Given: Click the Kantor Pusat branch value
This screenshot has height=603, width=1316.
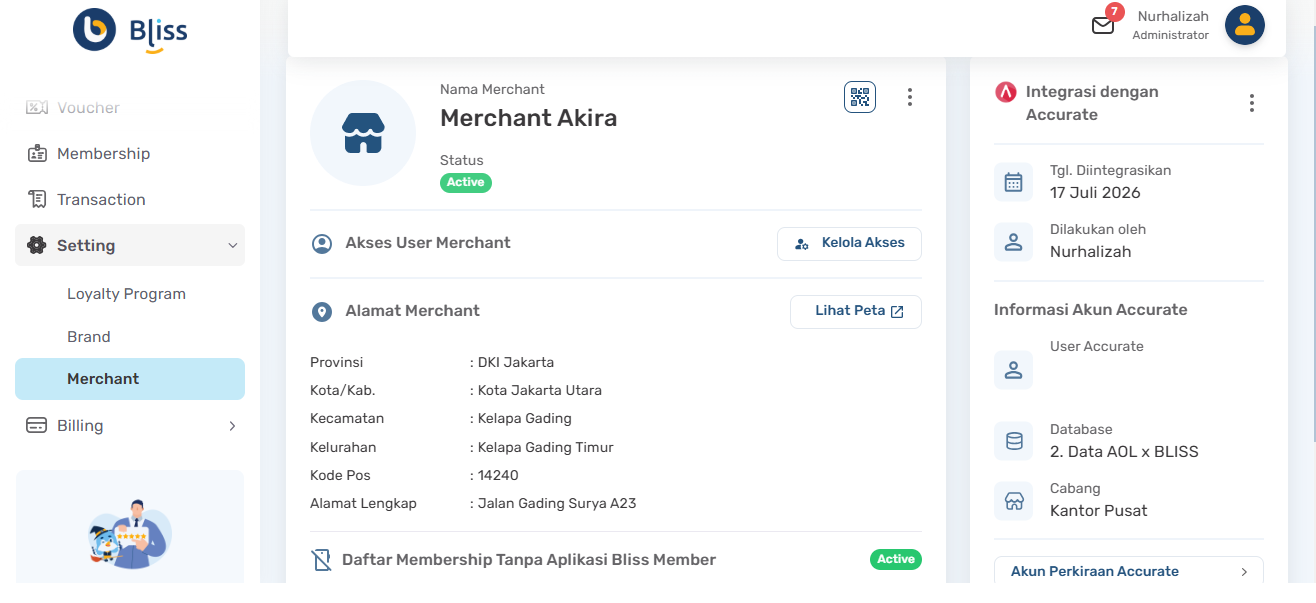Looking at the screenshot, I should click(x=1099, y=511).
